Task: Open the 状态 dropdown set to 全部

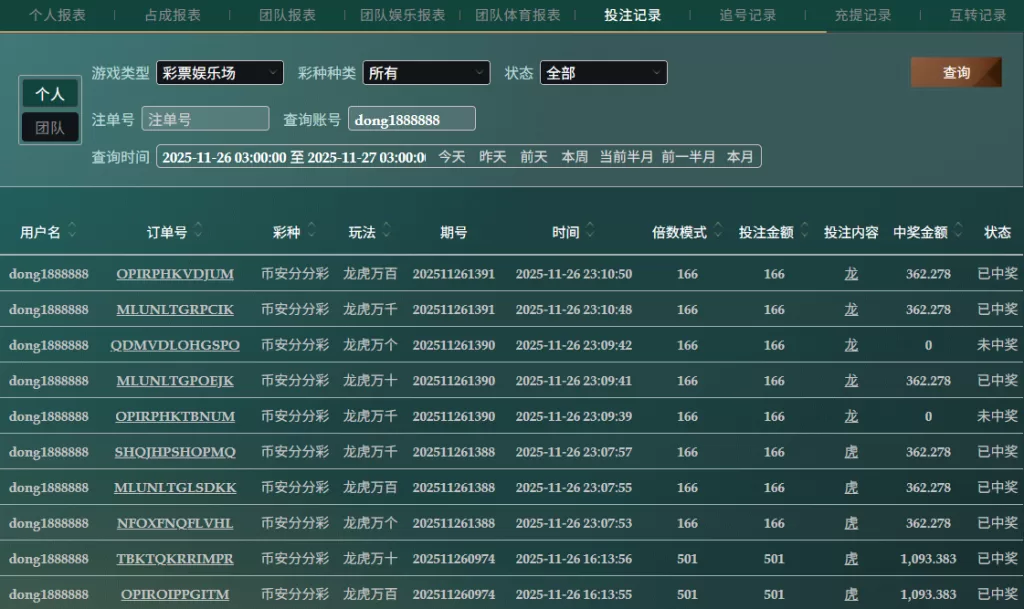Action: (603, 73)
